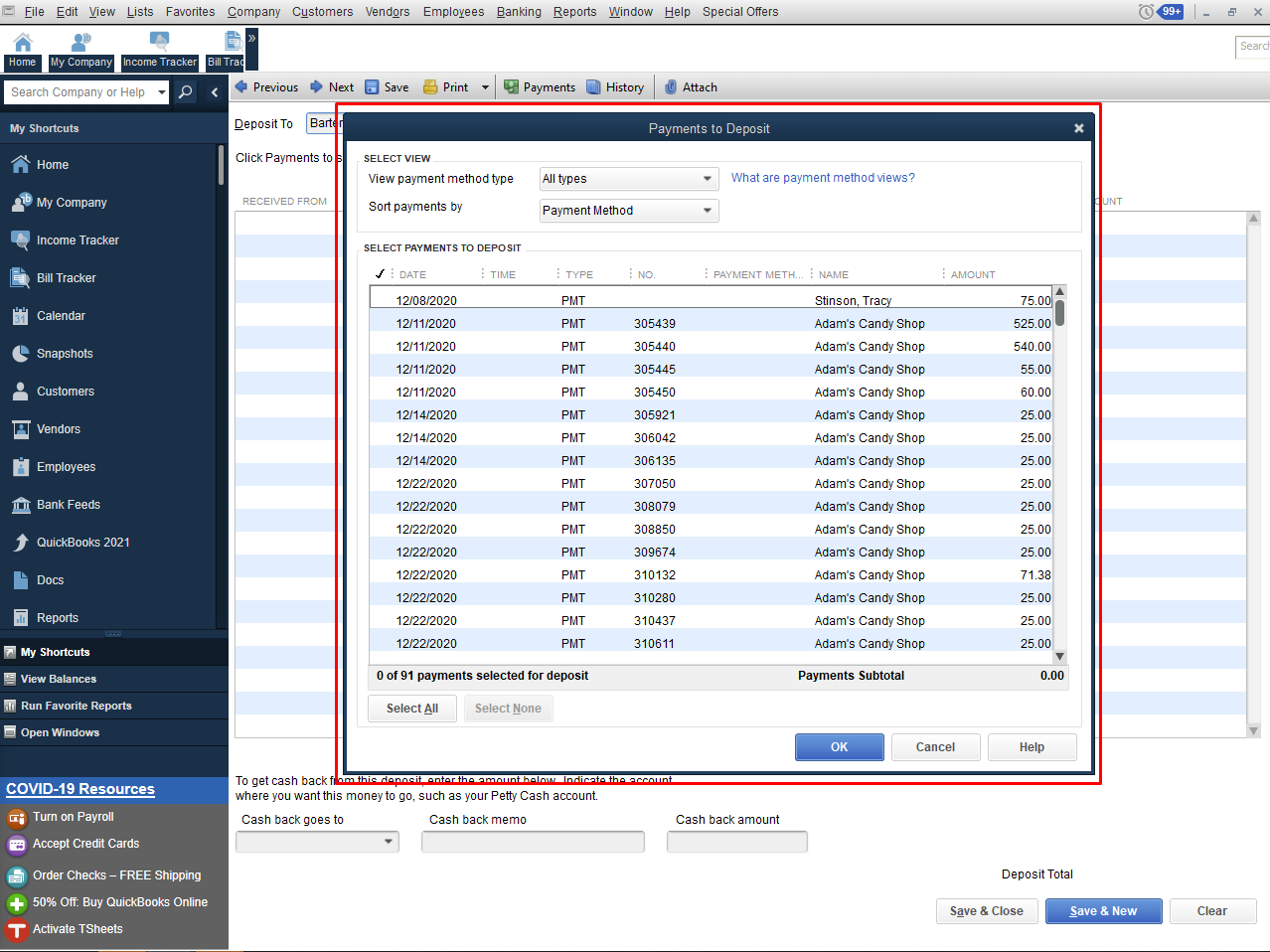Open the Company menu
This screenshot has width=1270, height=952.
(x=253, y=12)
